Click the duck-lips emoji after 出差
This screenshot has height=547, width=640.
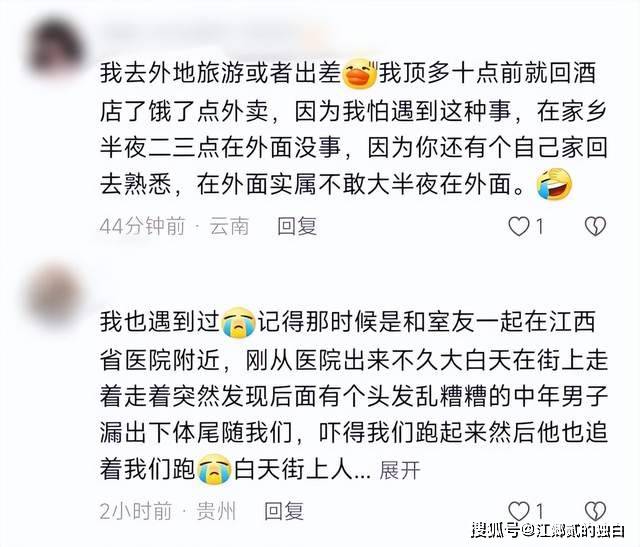click(x=360, y=74)
